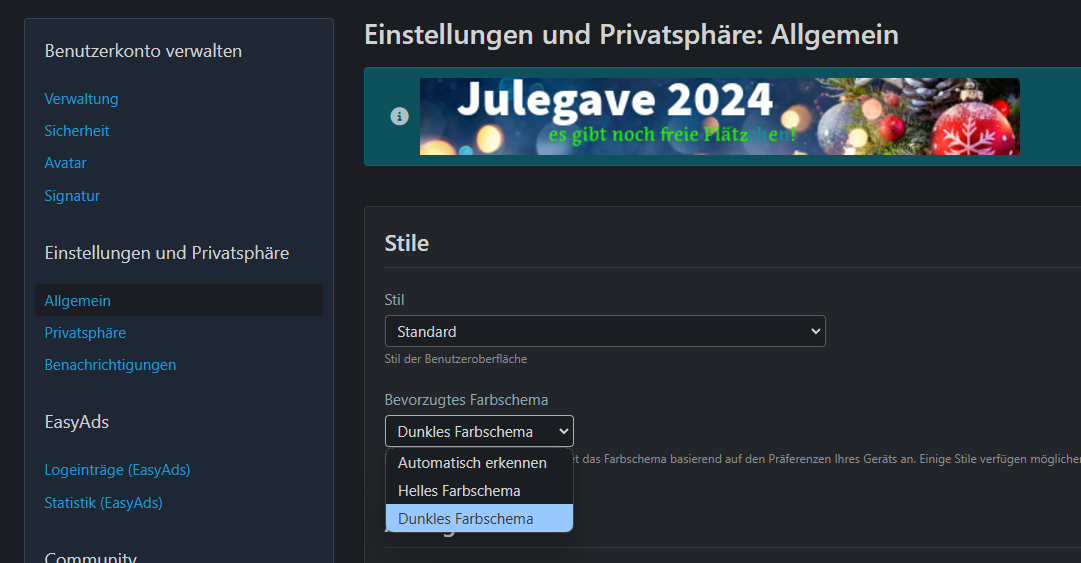Click the Bevorzugtes Farbschema field label
The height and width of the screenshot is (563, 1081).
coord(466,400)
